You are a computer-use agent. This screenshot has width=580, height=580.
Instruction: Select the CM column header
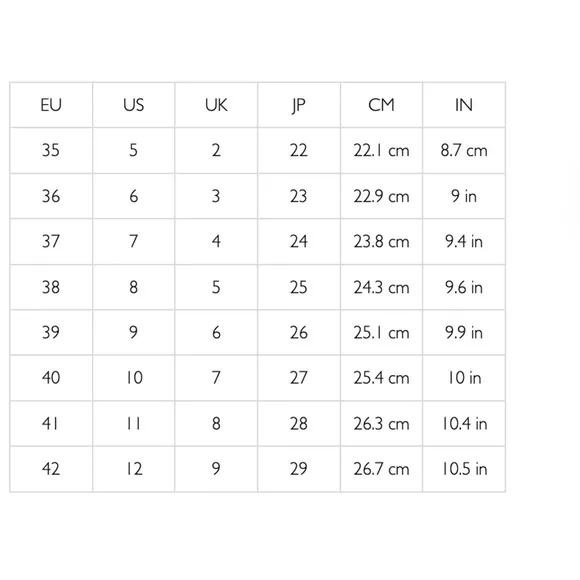pyautogui.click(x=381, y=105)
